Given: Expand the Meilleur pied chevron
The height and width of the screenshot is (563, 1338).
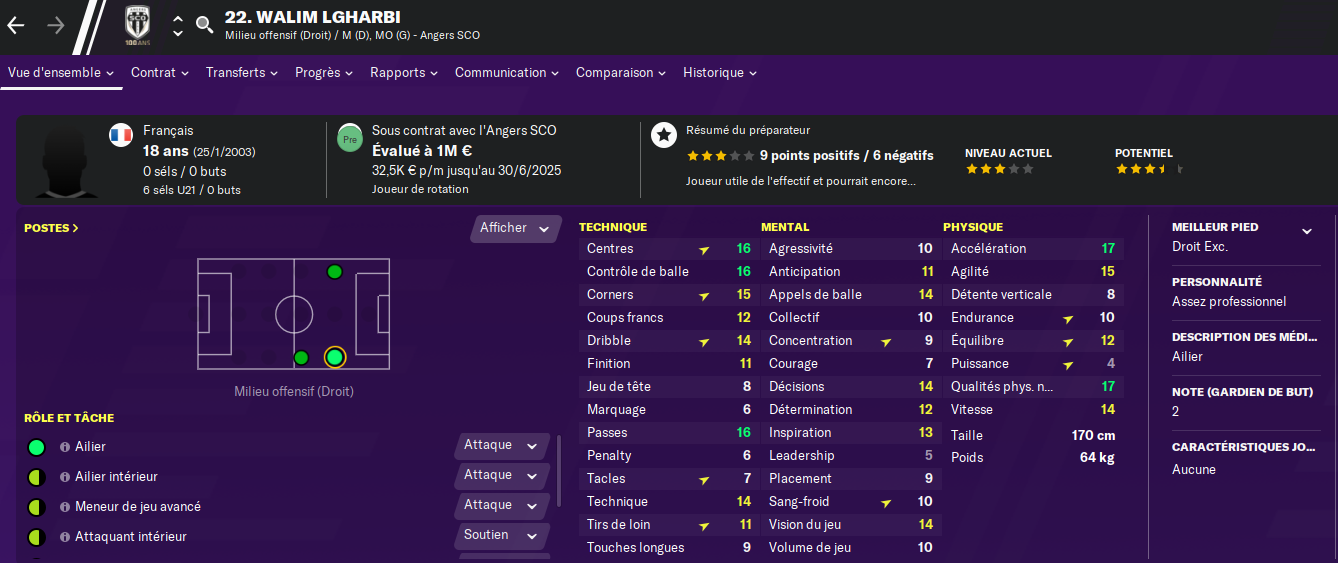Looking at the screenshot, I should [1306, 232].
